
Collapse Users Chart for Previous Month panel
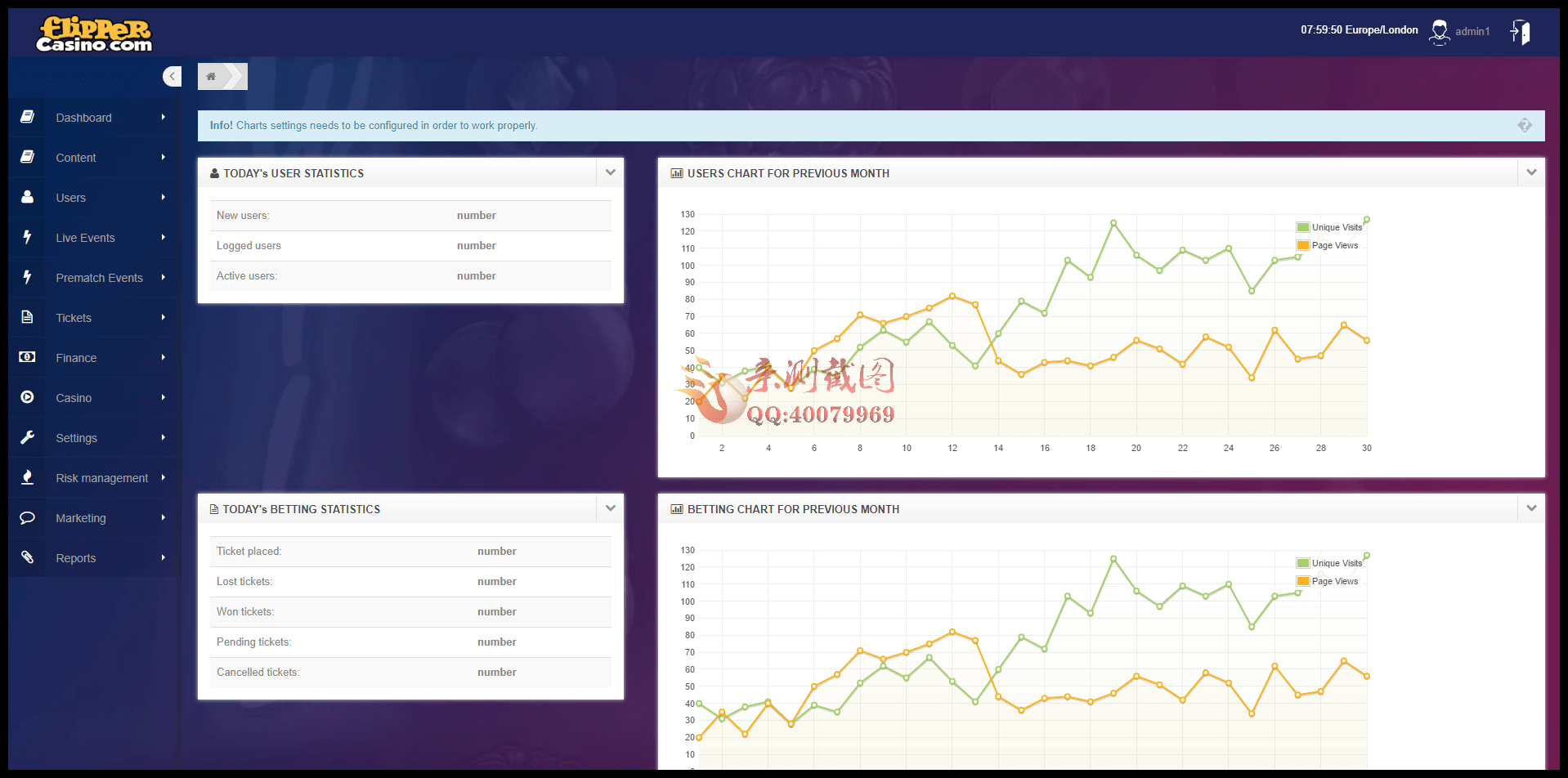1531,172
